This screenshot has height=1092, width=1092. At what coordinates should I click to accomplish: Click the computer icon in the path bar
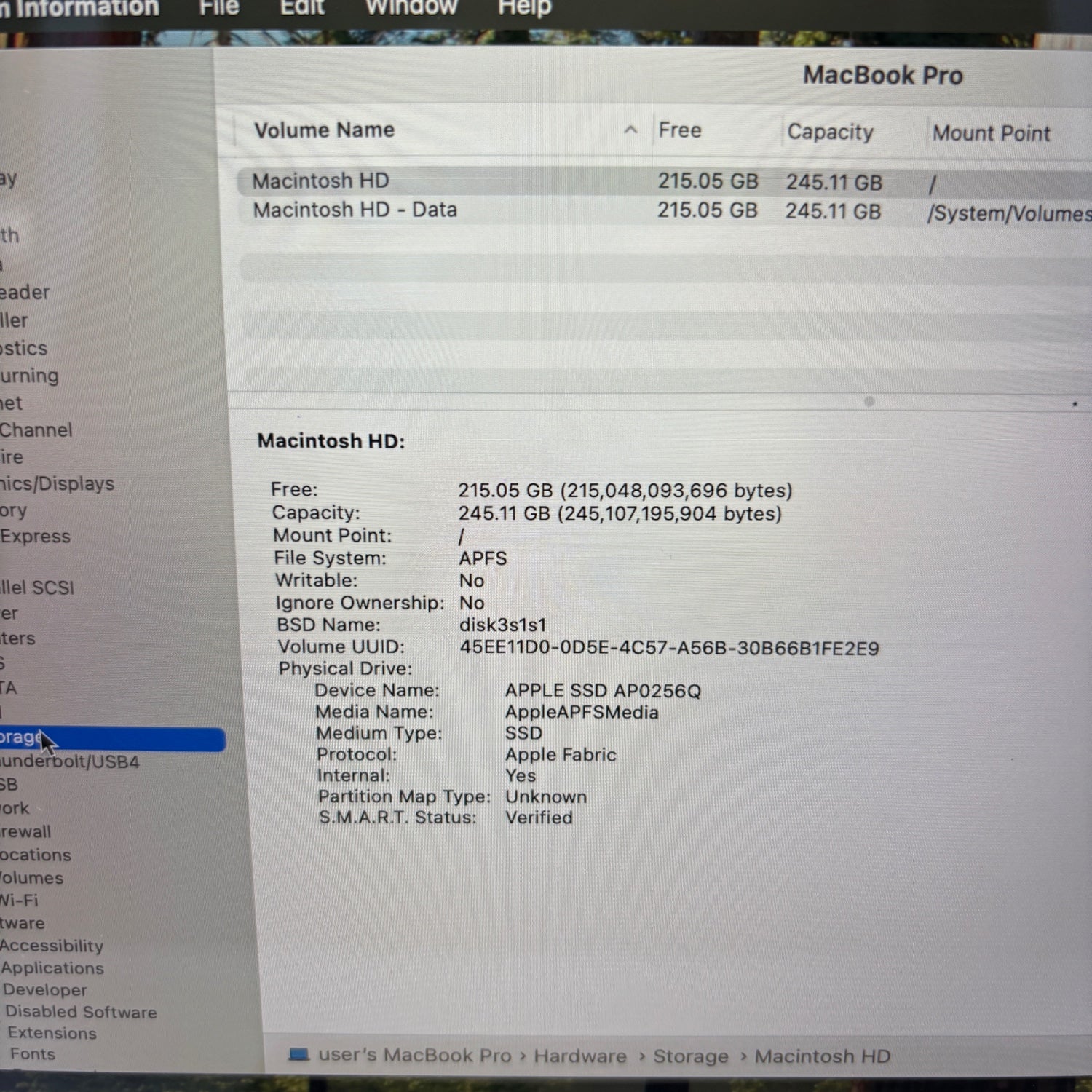(298, 1054)
